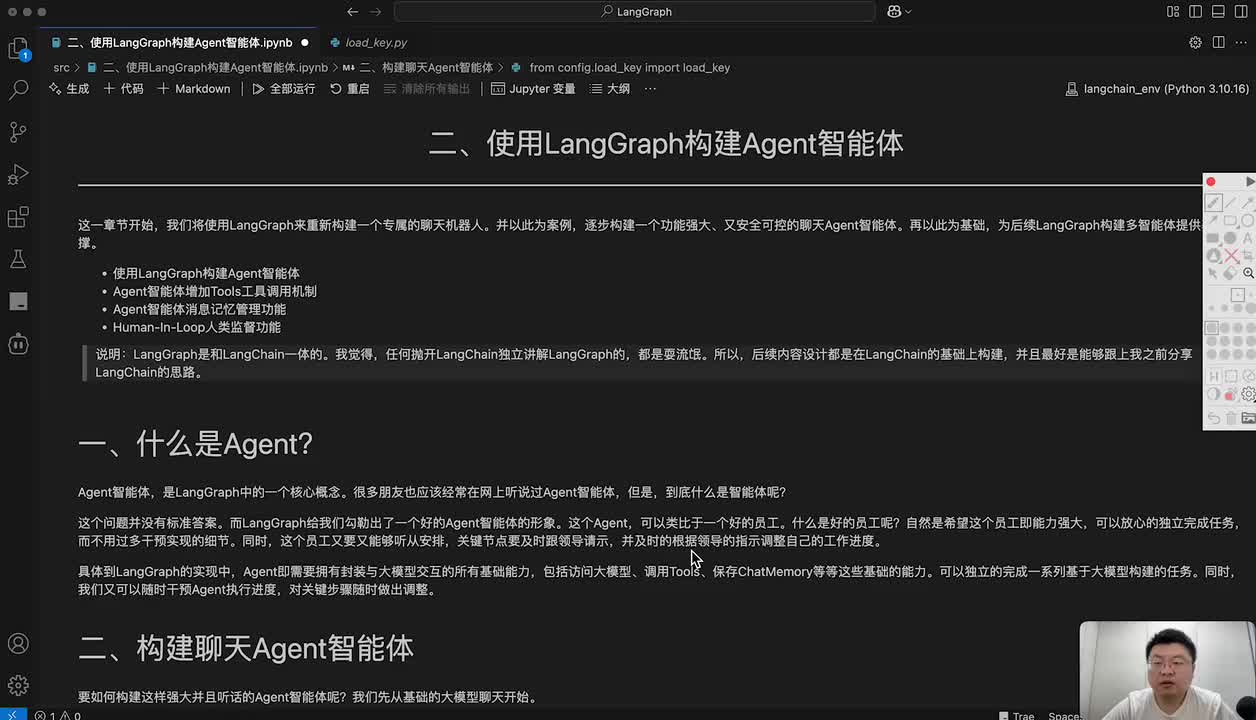Image resolution: width=1256 pixels, height=720 pixels.
Task: Open the Manage gear in activity bar
Action: [x=18, y=686]
